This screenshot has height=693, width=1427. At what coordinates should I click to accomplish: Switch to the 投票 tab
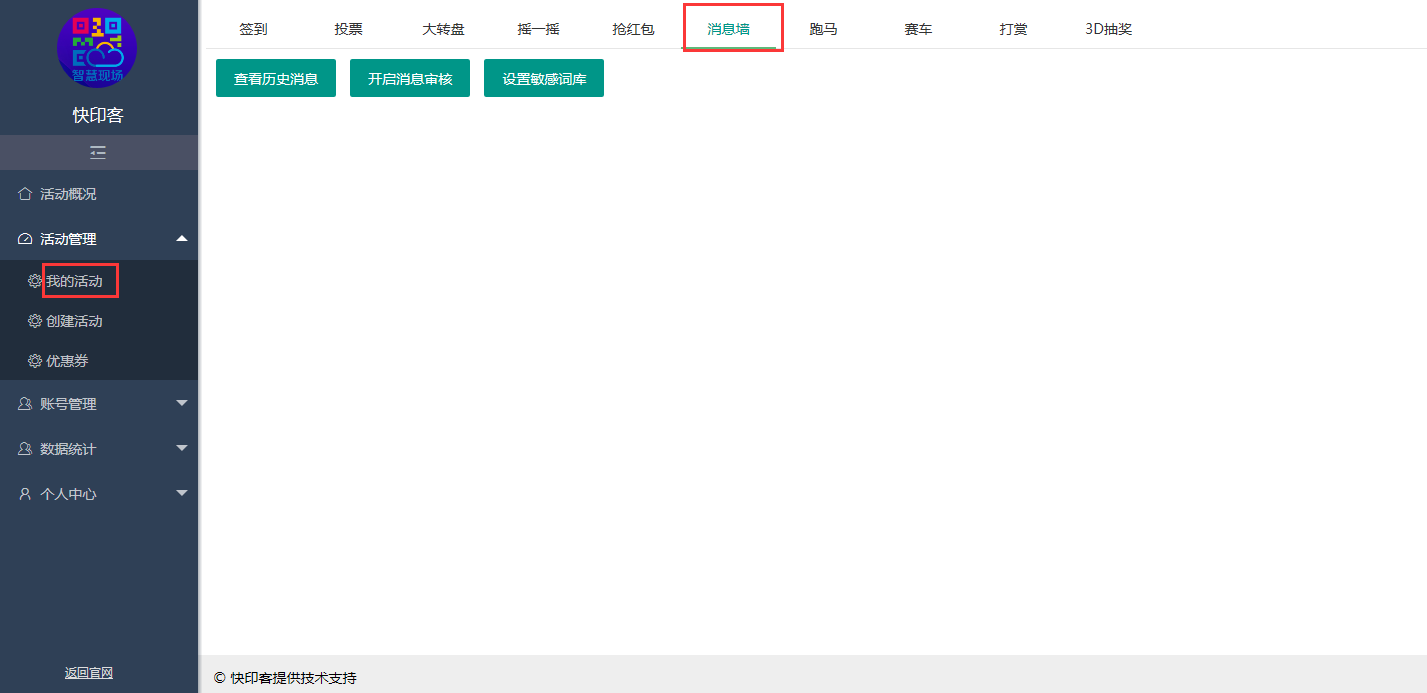click(349, 29)
